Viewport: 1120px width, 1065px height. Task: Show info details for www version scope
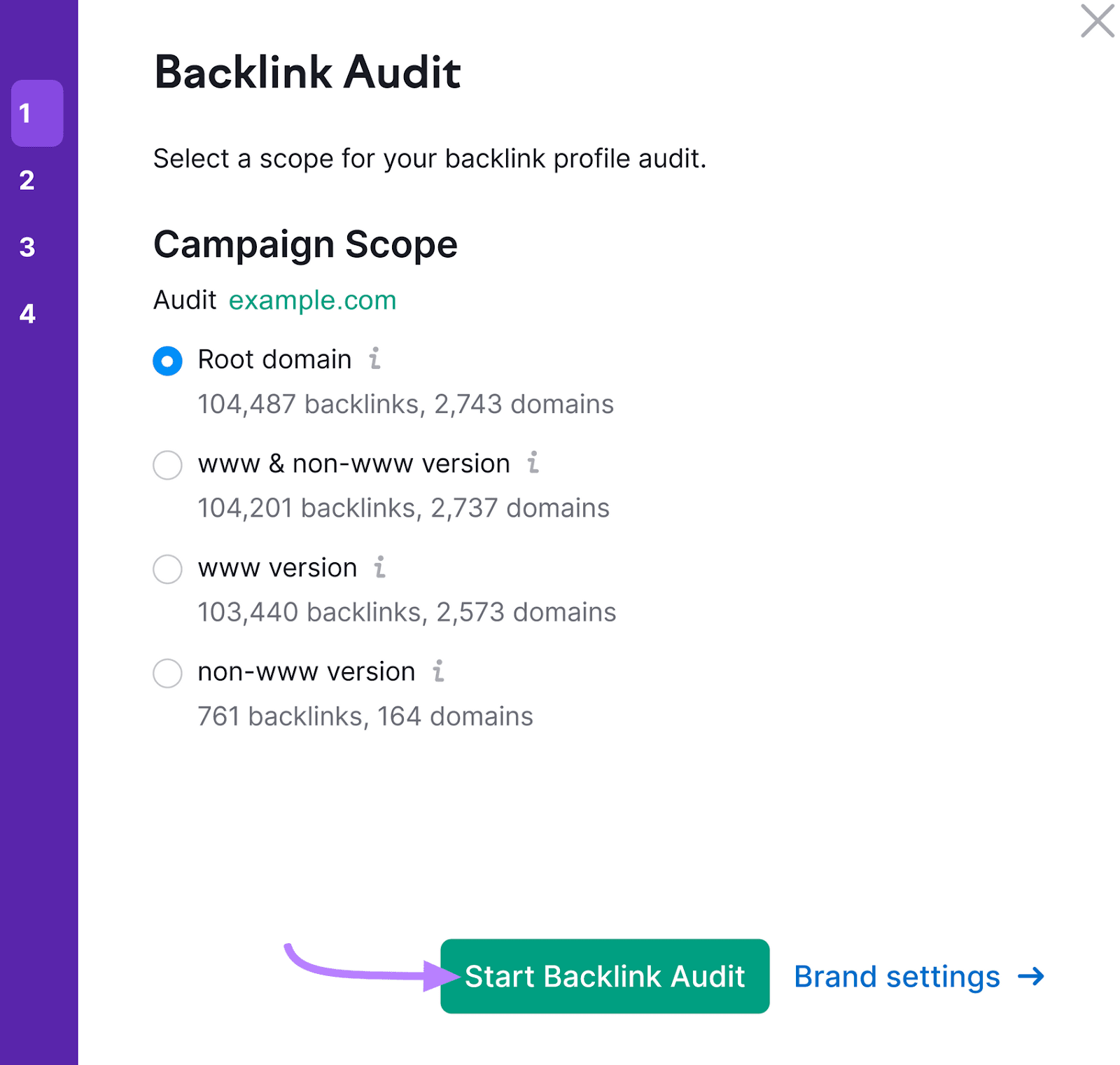click(x=380, y=568)
